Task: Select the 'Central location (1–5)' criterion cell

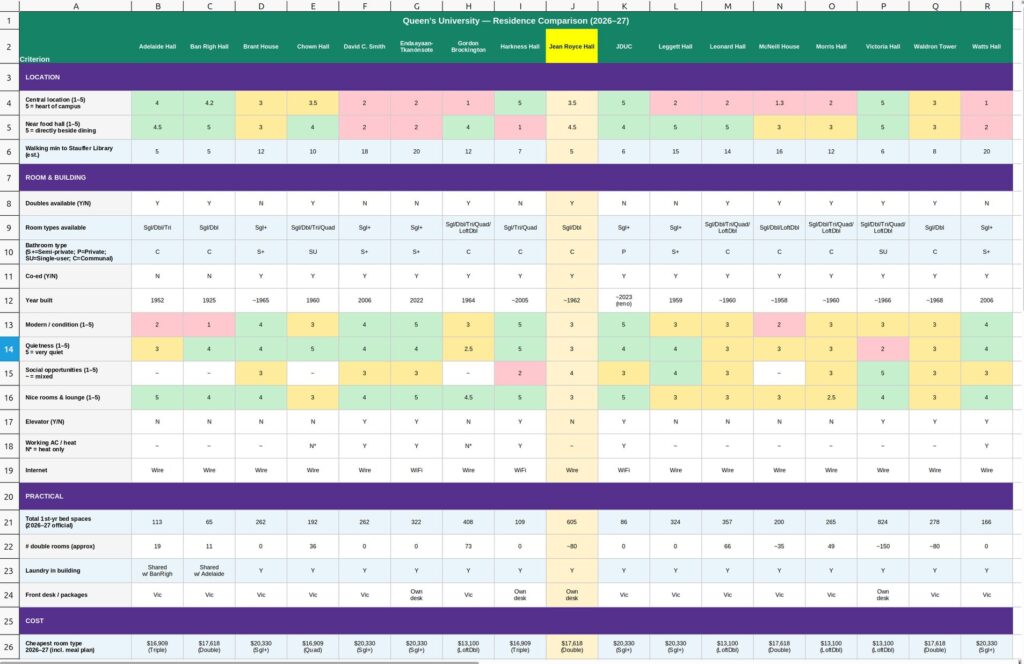Action: (x=76, y=103)
